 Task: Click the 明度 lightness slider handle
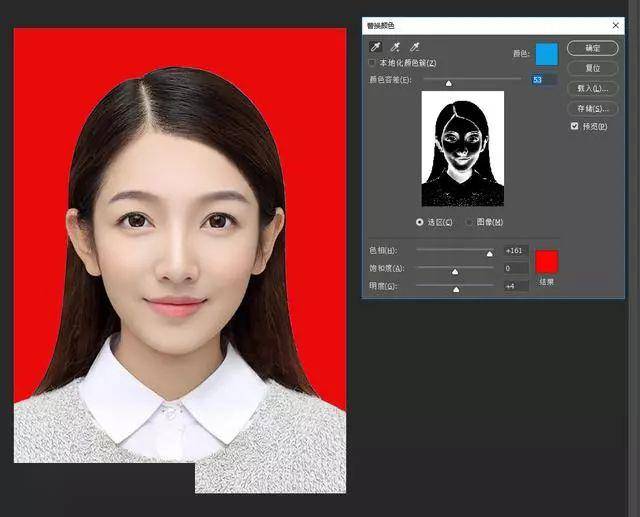pos(456,289)
